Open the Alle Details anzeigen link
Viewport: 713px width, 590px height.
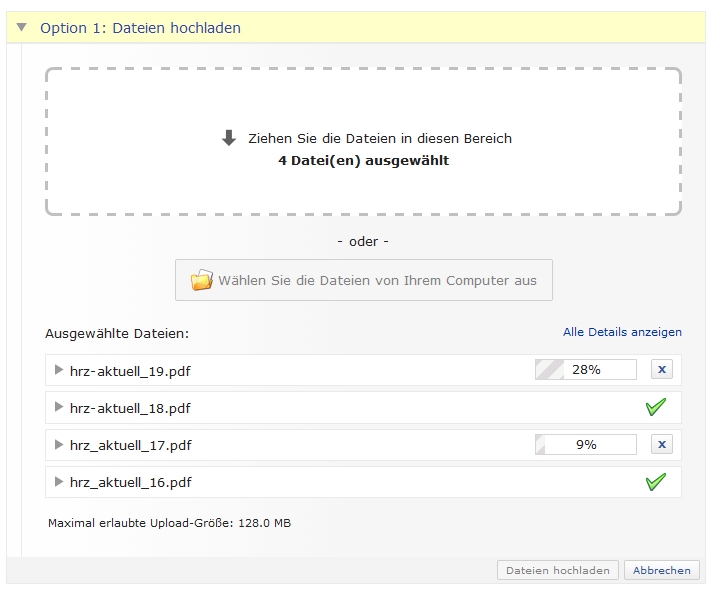(x=622, y=332)
